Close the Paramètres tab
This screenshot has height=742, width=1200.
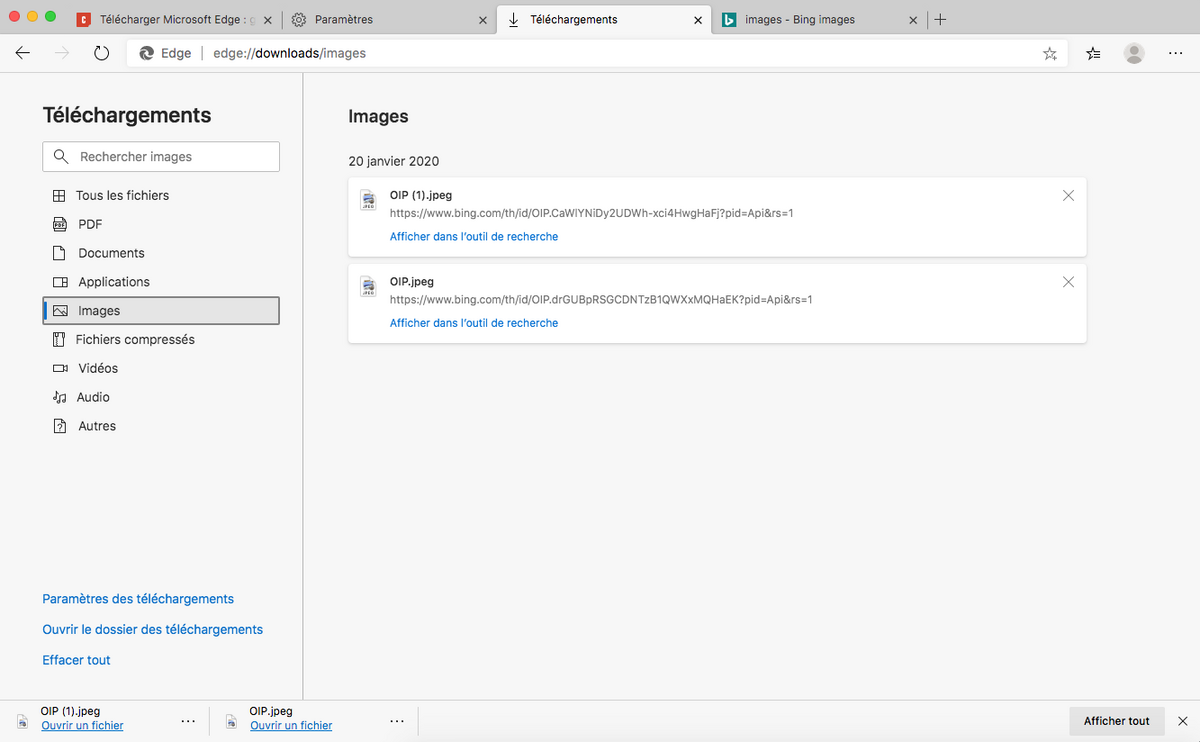coord(483,20)
